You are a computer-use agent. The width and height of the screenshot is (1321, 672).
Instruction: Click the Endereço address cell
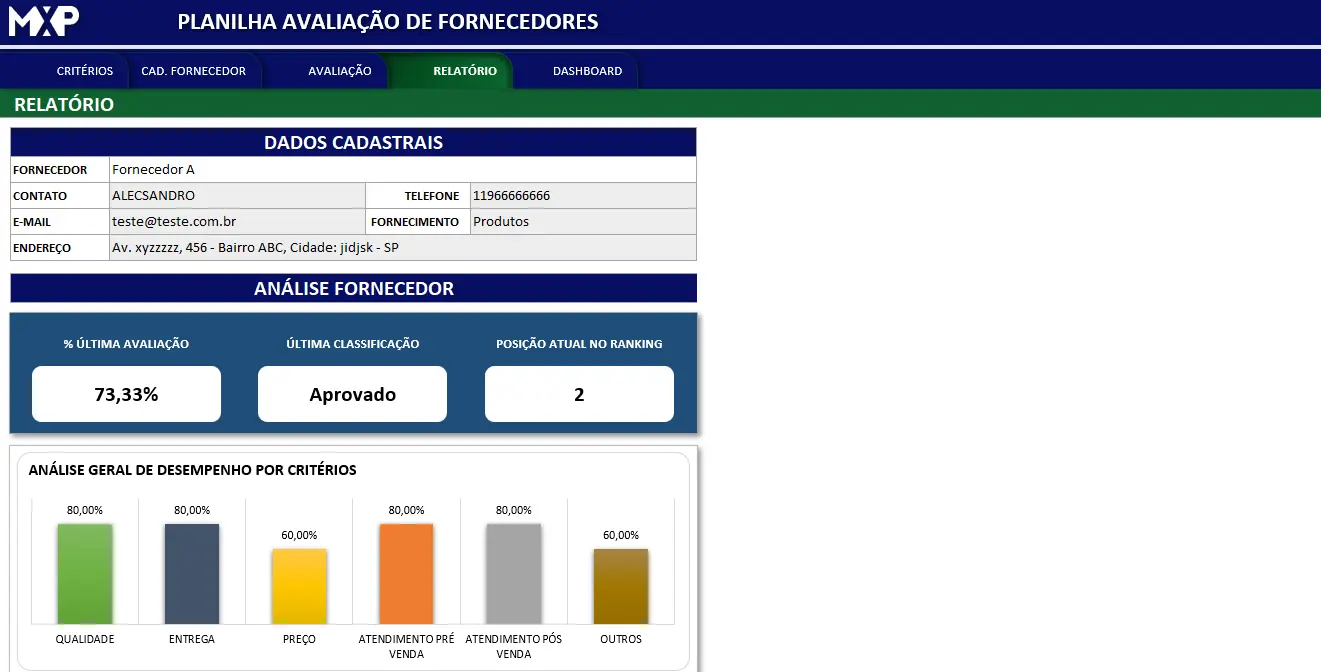click(402, 248)
